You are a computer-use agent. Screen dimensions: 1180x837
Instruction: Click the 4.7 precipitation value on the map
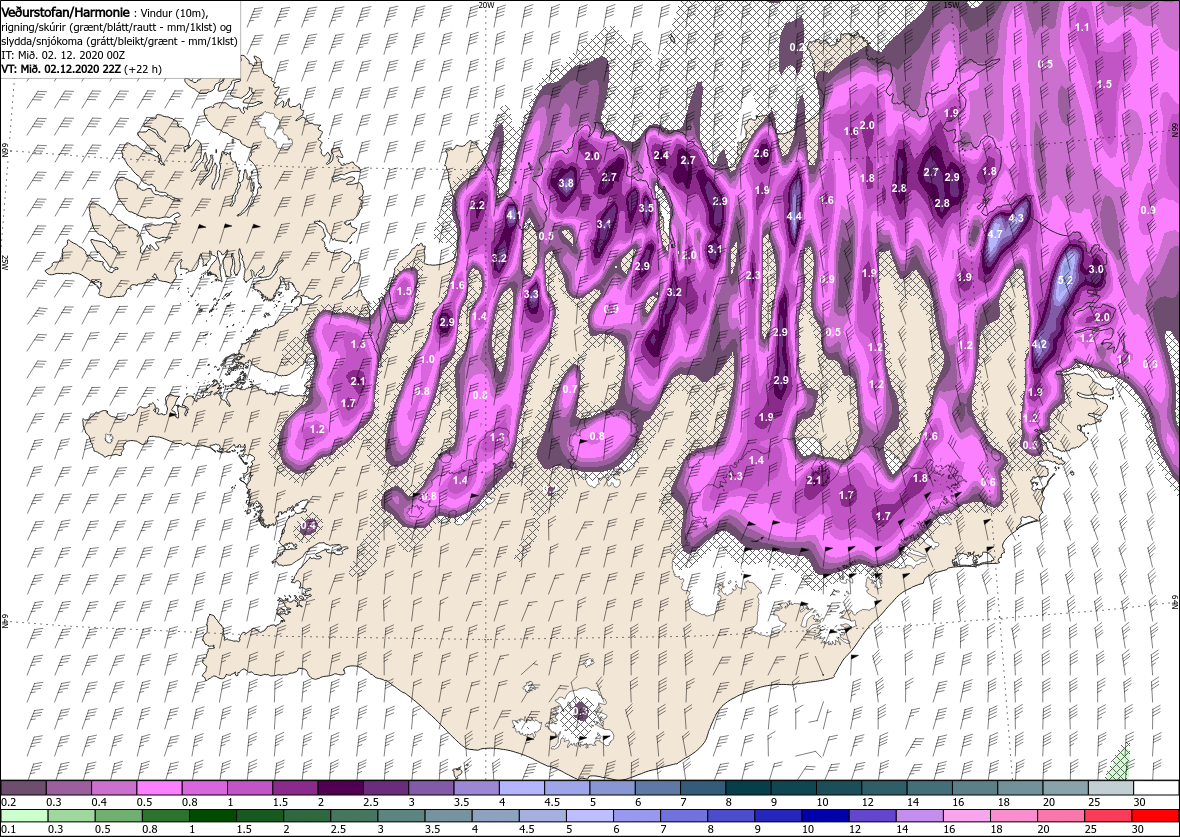pyautogui.click(x=995, y=233)
